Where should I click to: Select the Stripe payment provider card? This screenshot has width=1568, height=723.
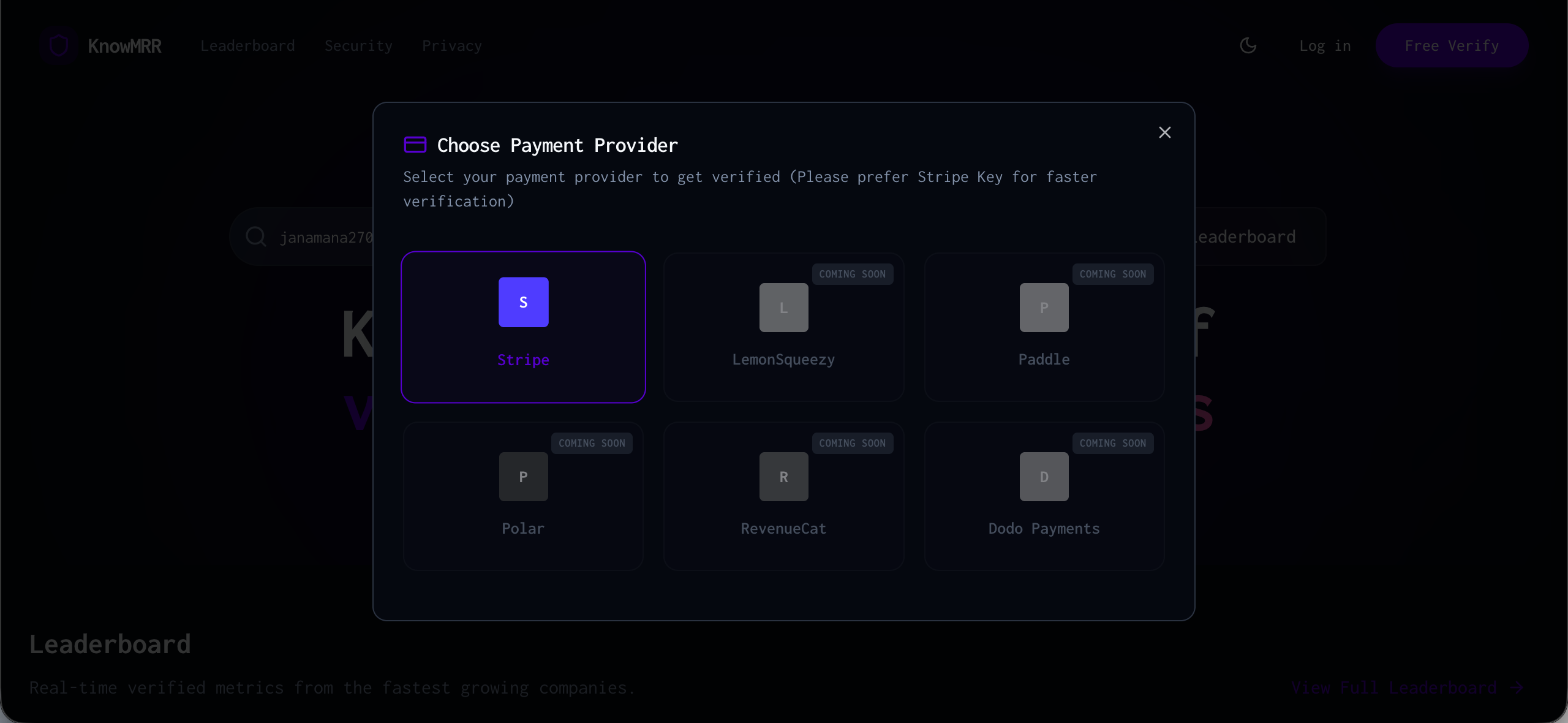point(523,327)
